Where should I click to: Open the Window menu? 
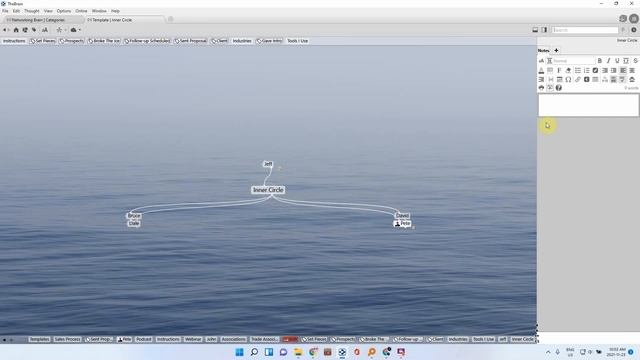point(99,11)
